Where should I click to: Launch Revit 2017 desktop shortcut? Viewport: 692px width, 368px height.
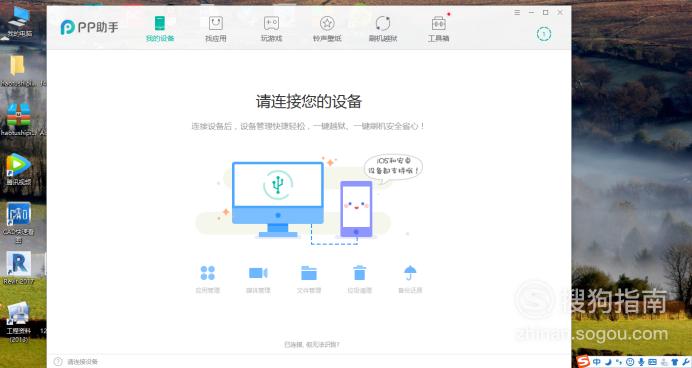tap(19, 268)
